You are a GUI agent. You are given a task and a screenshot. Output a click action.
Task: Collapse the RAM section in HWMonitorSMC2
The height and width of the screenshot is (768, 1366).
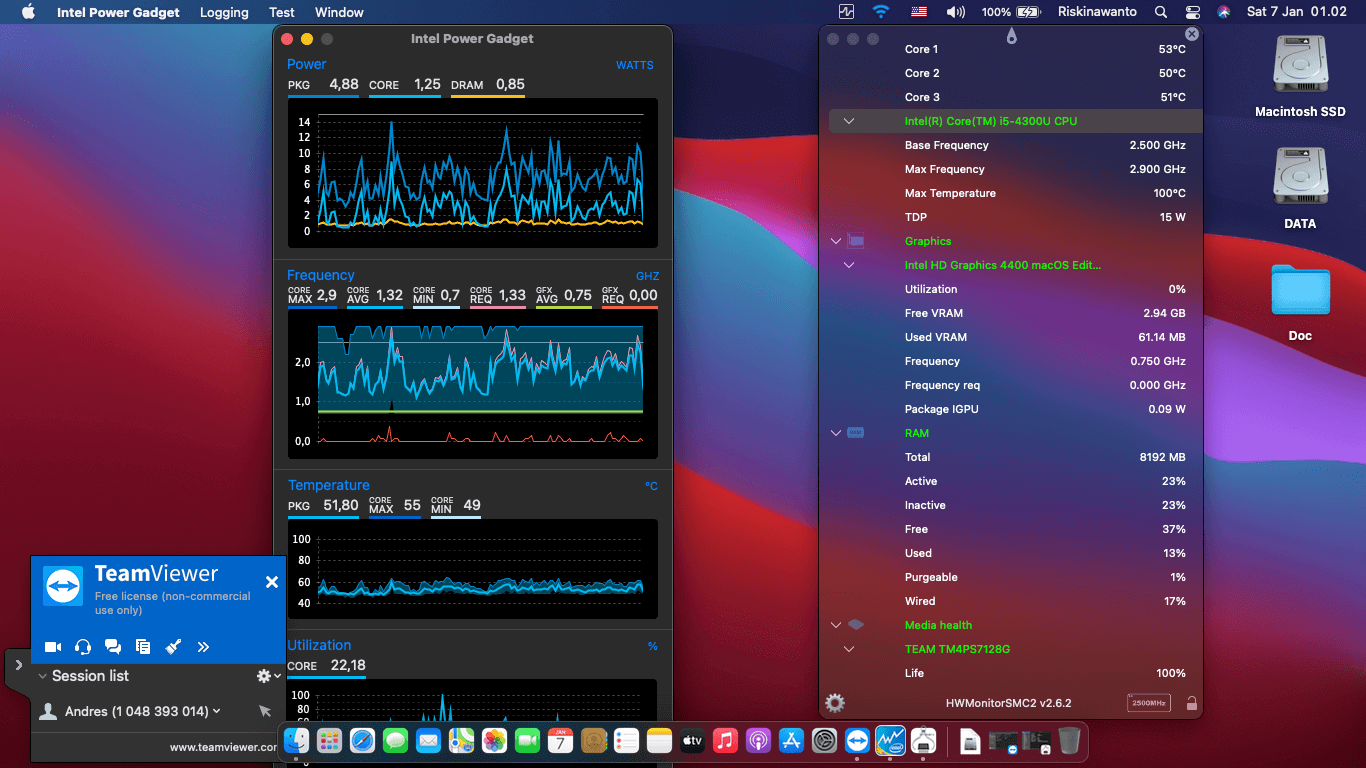(x=836, y=433)
